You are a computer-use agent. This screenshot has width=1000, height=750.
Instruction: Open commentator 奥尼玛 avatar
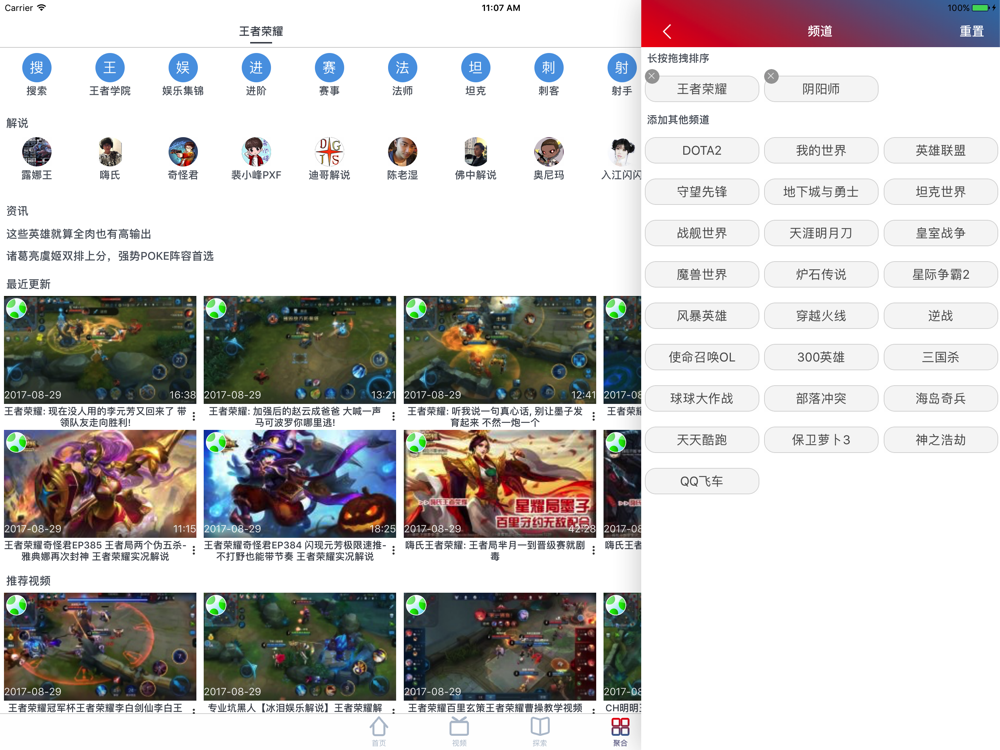(x=548, y=152)
